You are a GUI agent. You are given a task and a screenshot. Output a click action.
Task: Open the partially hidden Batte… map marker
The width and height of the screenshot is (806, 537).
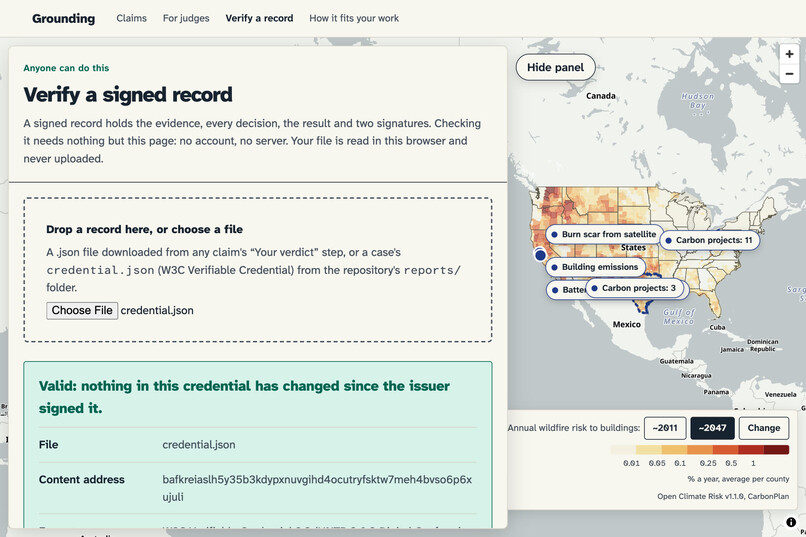tap(566, 290)
